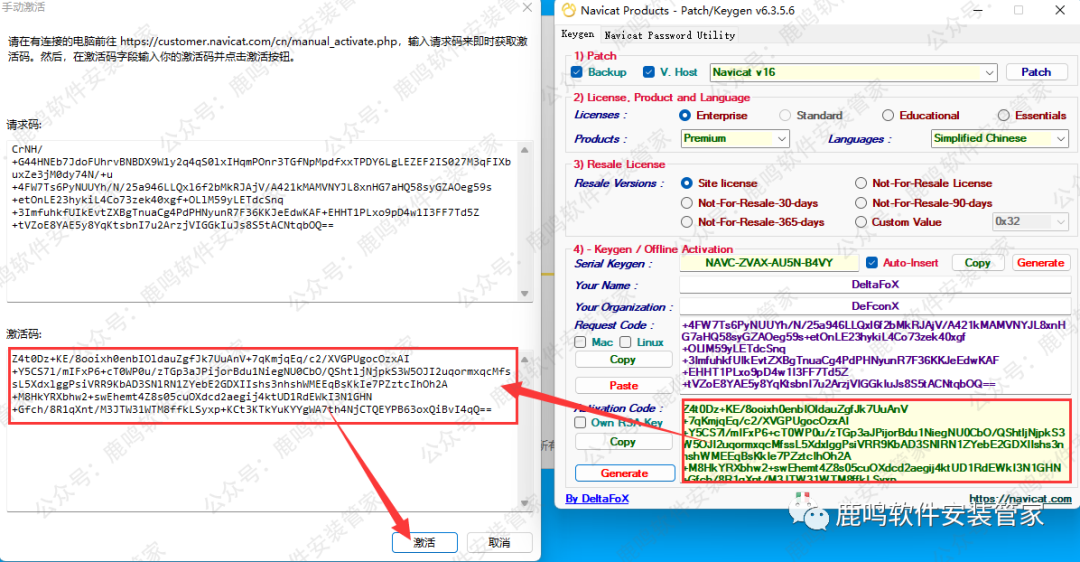Screen dimensions: 1080x562
Task: Click the Your Name input field
Action: [x=874, y=285]
